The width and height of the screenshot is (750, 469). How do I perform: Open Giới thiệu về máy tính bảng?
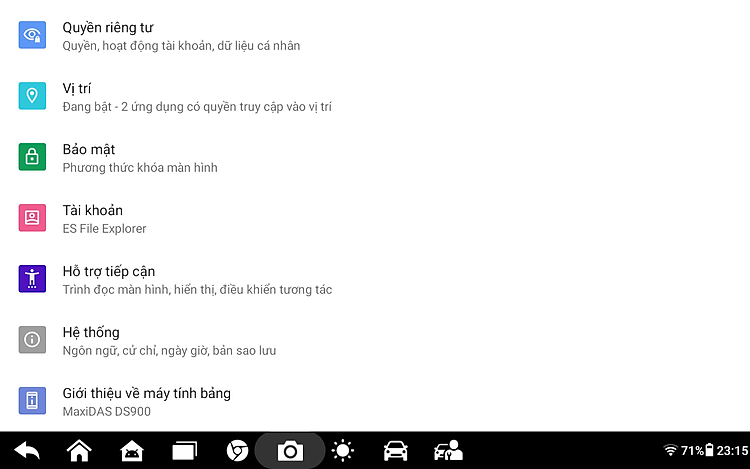375,401
